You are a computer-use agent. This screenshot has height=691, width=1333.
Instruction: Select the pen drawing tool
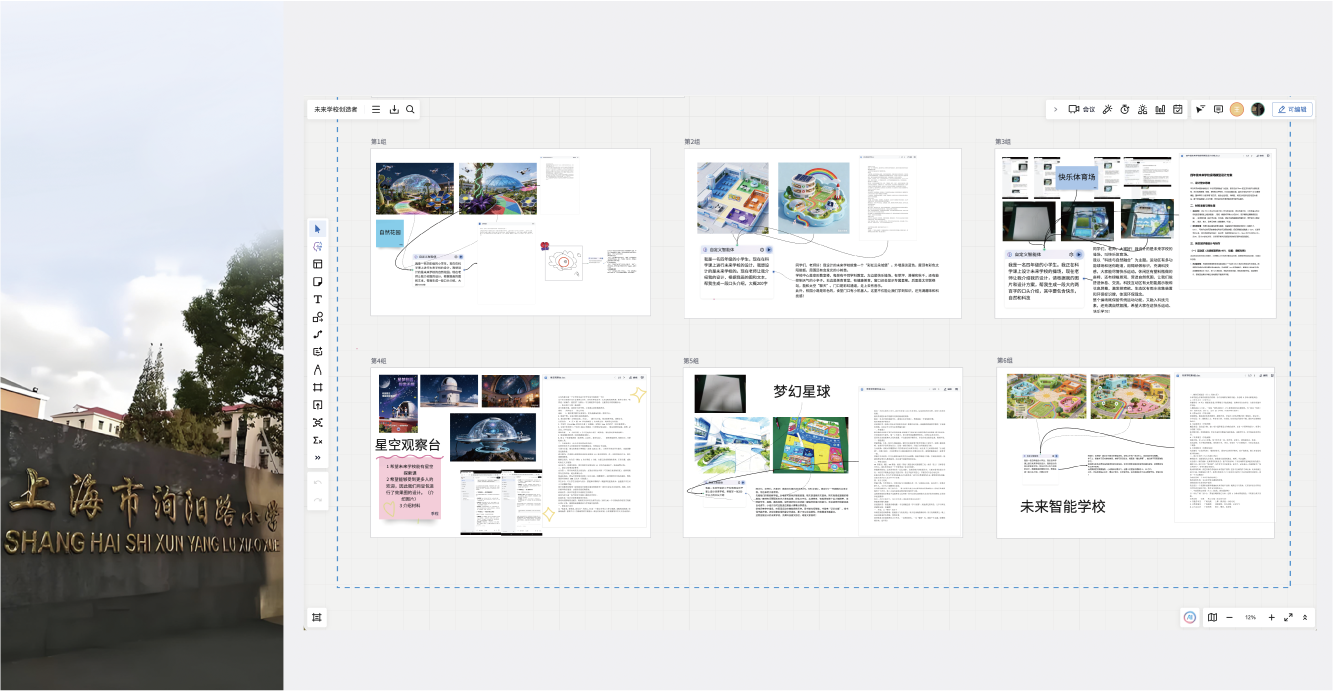tap(318, 370)
